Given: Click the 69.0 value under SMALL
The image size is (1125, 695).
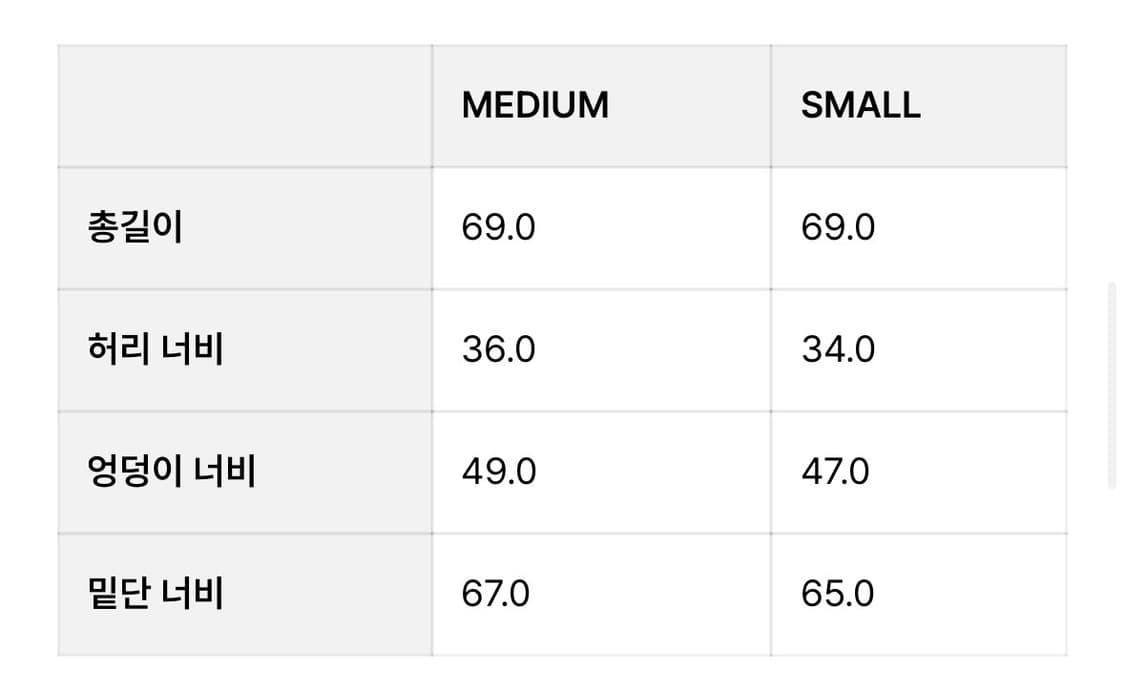Looking at the screenshot, I should click(x=837, y=228).
